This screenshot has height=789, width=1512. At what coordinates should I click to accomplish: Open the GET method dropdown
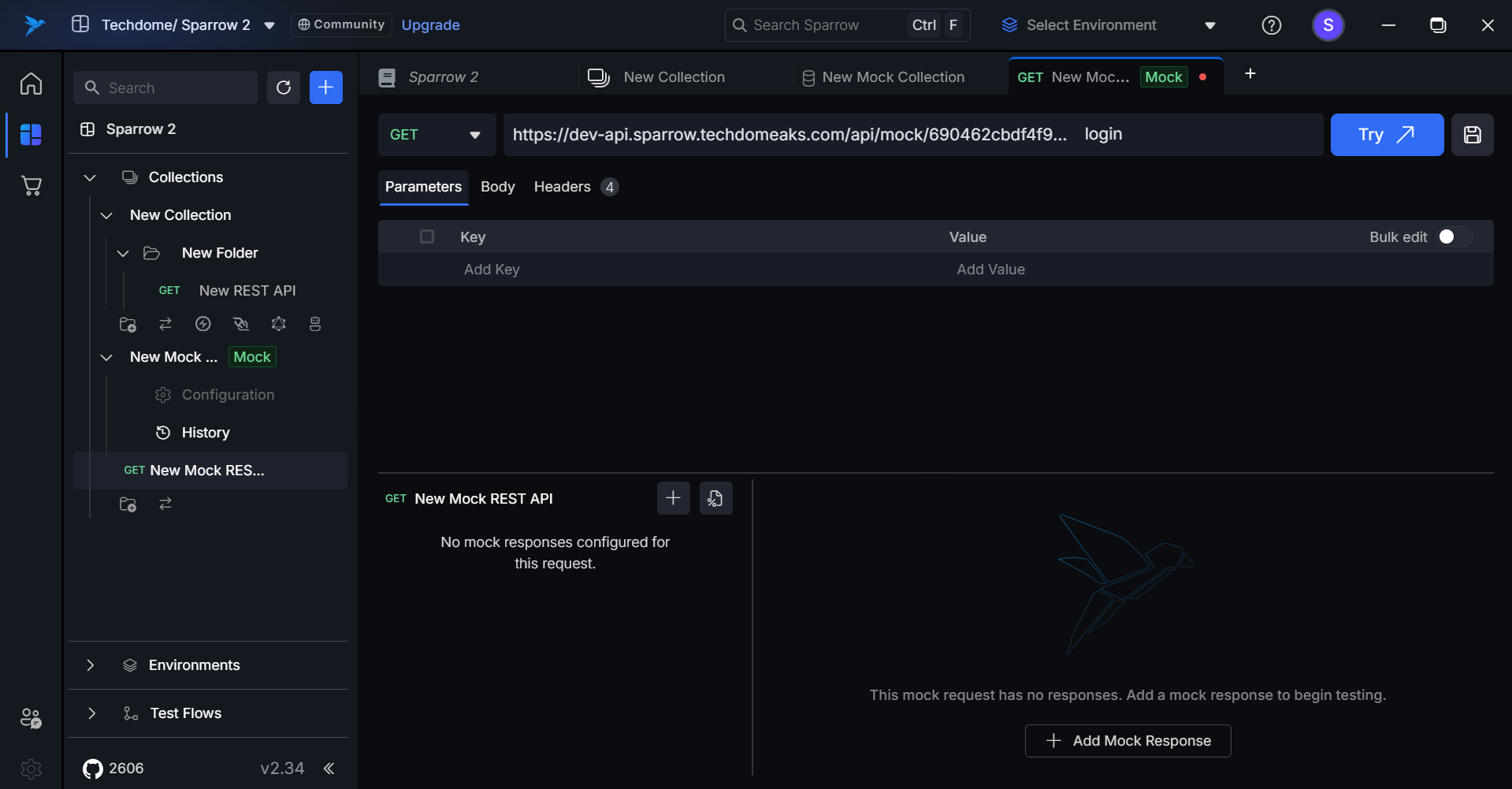[x=436, y=135]
